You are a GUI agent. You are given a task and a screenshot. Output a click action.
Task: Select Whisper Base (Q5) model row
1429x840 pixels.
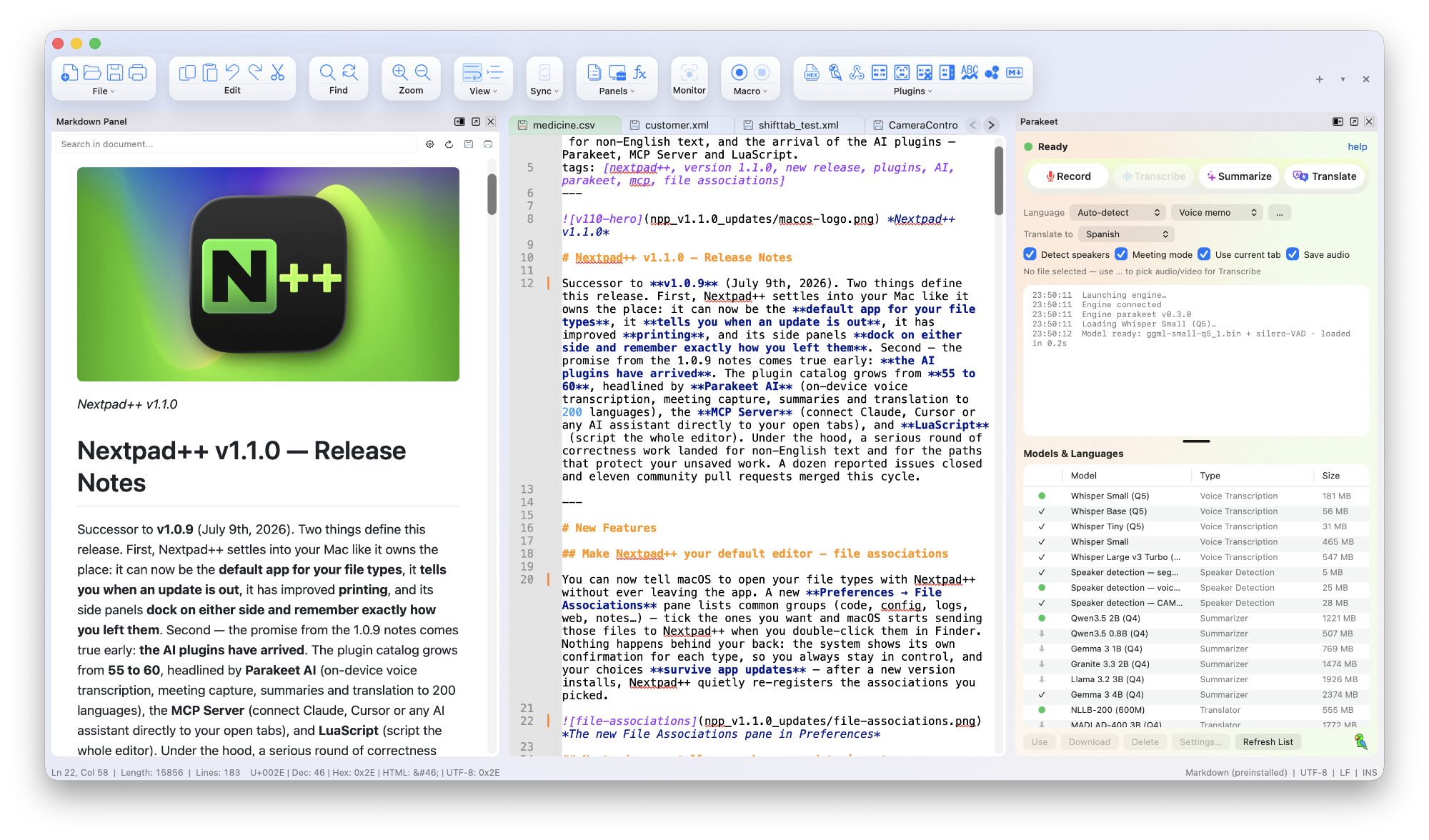[x=1196, y=511]
